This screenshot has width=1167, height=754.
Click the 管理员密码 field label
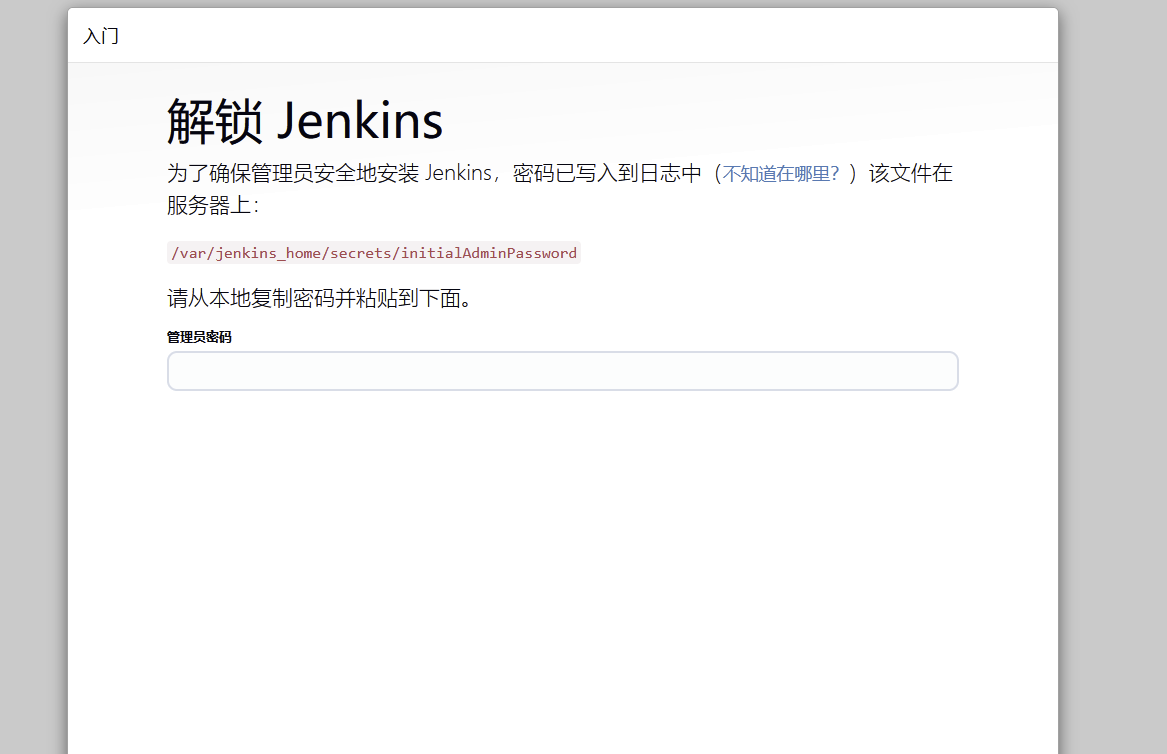coord(198,336)
